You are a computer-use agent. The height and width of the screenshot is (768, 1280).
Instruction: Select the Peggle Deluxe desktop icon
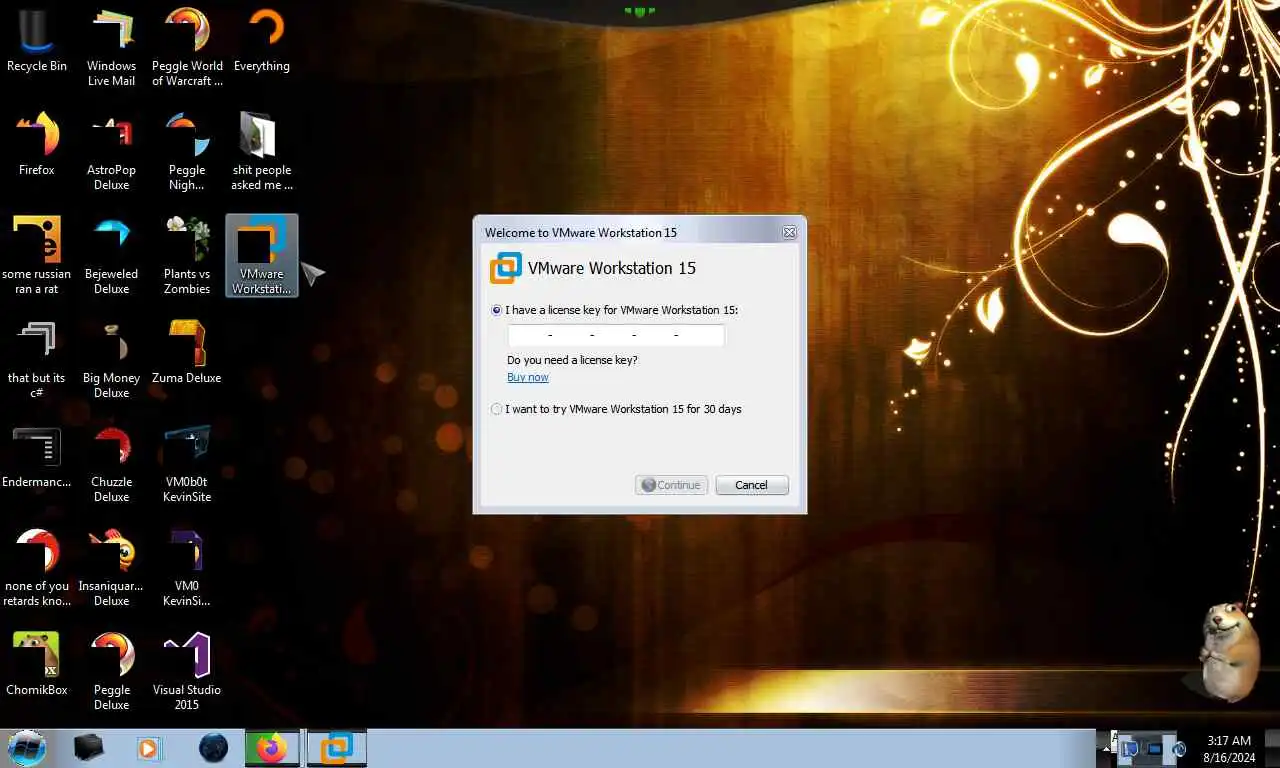coord(112,672)
